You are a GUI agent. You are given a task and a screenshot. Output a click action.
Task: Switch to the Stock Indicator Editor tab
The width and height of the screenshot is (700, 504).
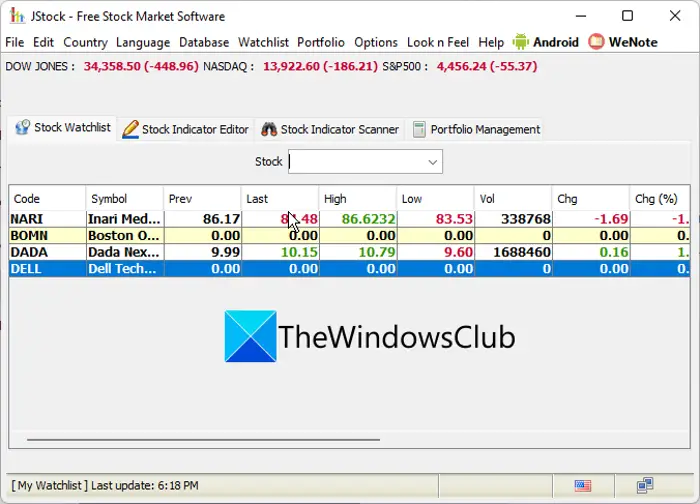click(185, 129)
